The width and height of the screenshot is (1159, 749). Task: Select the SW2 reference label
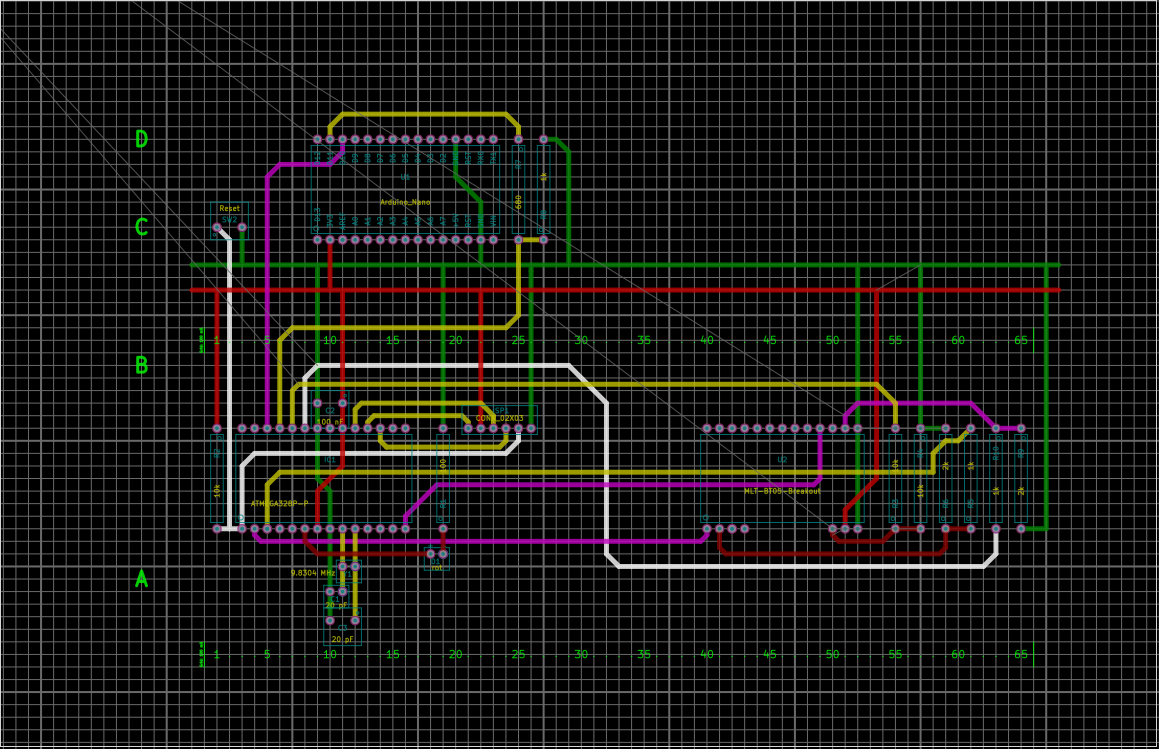pos(229,220)
